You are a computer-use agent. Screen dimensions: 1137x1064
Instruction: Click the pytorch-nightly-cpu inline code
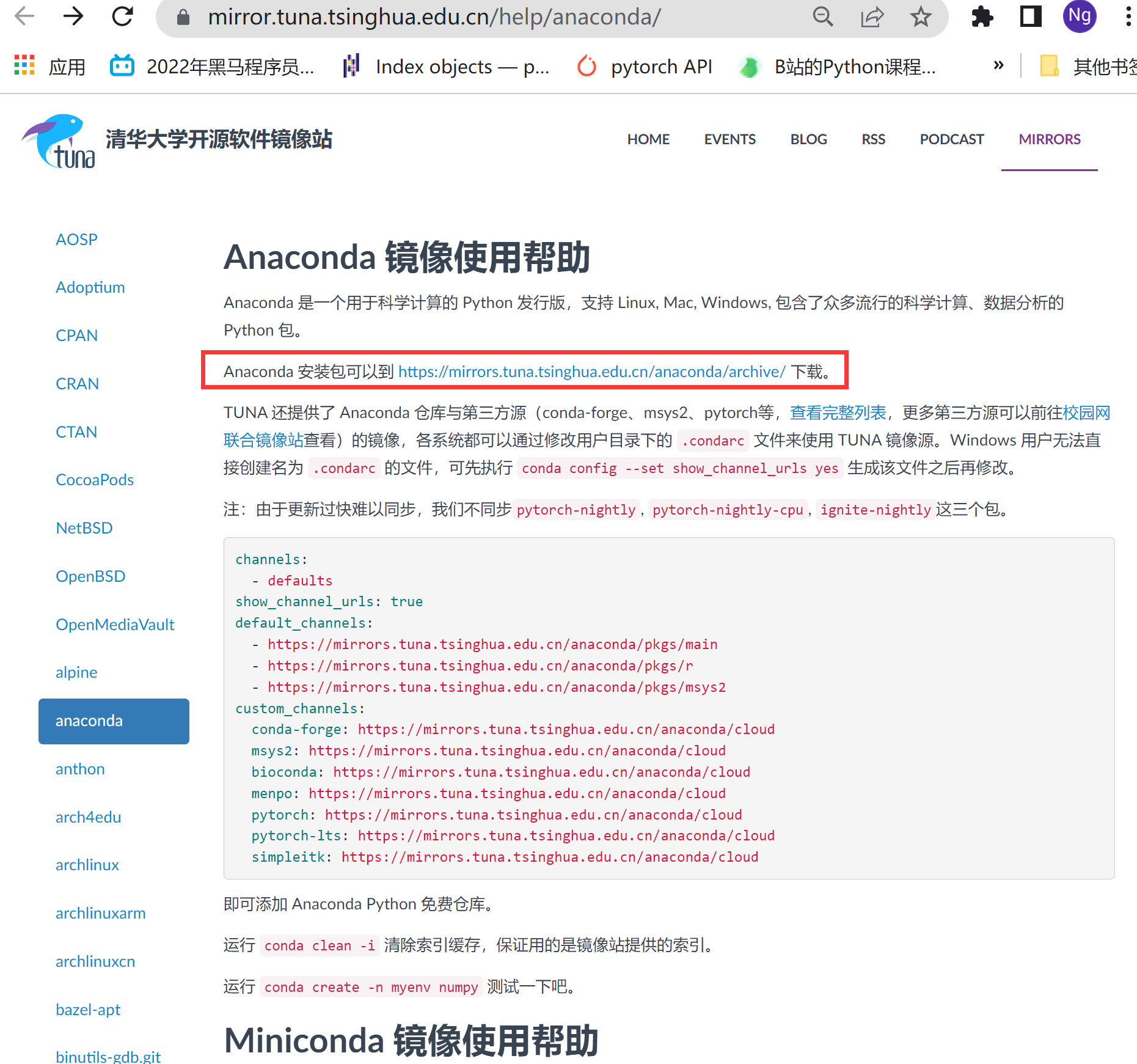728,510
